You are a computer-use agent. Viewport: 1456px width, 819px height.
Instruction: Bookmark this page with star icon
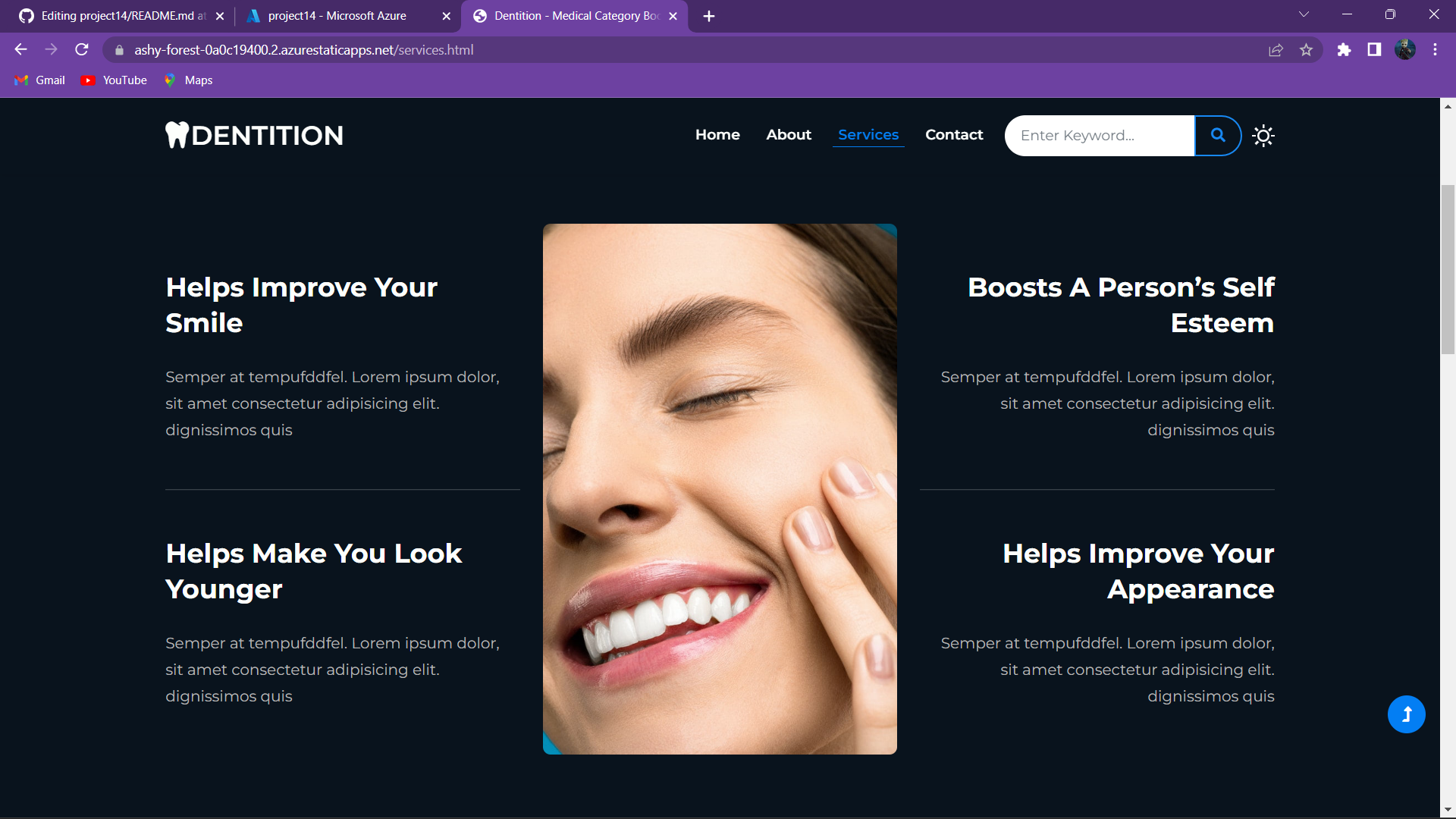coord(1306,50)
